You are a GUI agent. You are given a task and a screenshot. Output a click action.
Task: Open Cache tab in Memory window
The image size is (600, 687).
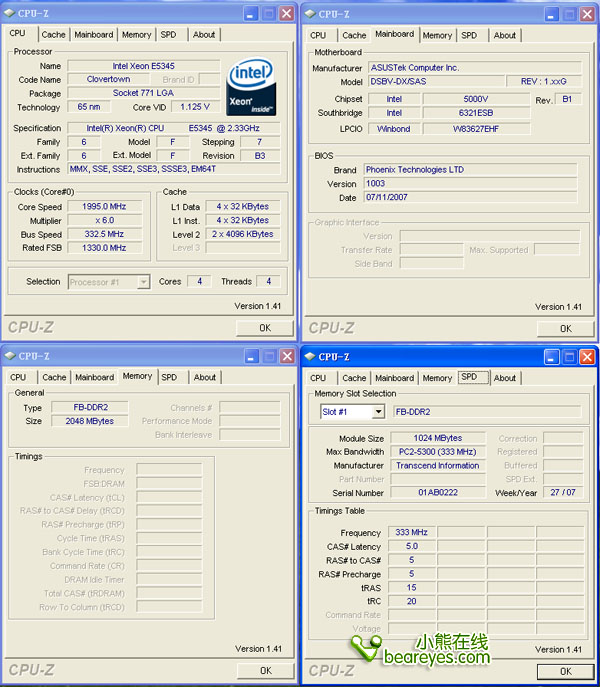click(x=54, y=377)
